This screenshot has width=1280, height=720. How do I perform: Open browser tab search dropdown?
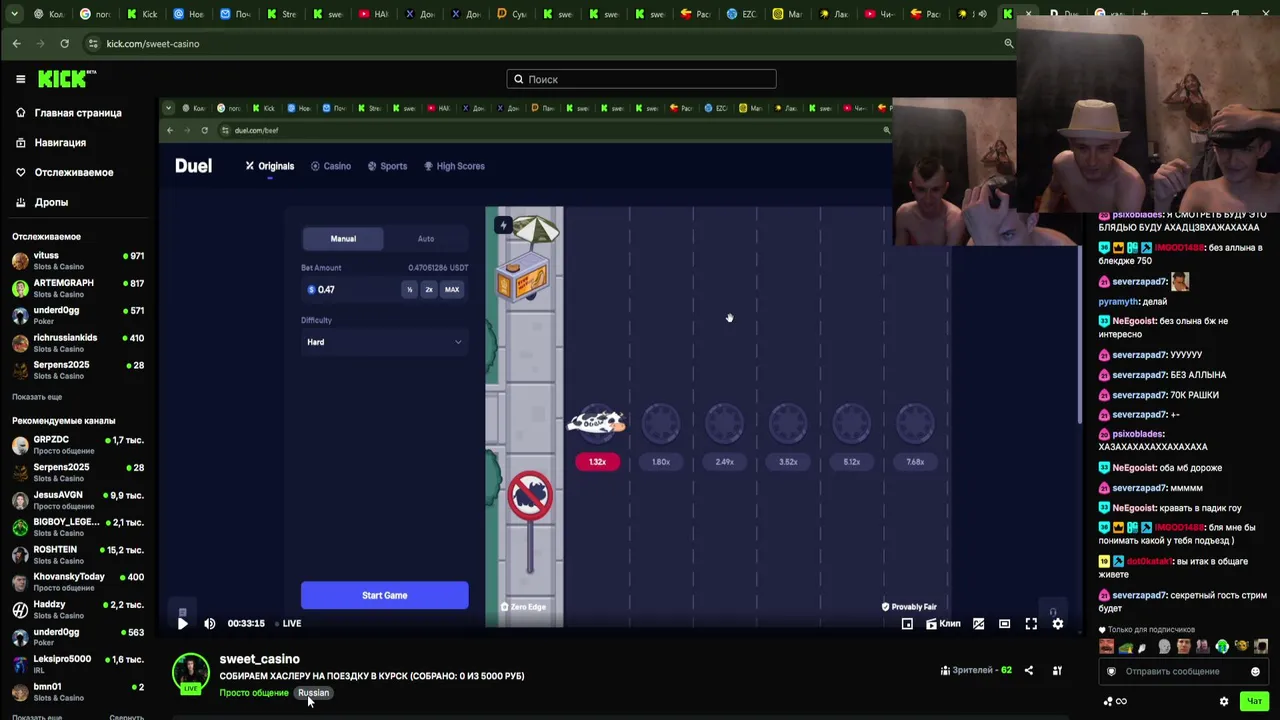point(13,14)
